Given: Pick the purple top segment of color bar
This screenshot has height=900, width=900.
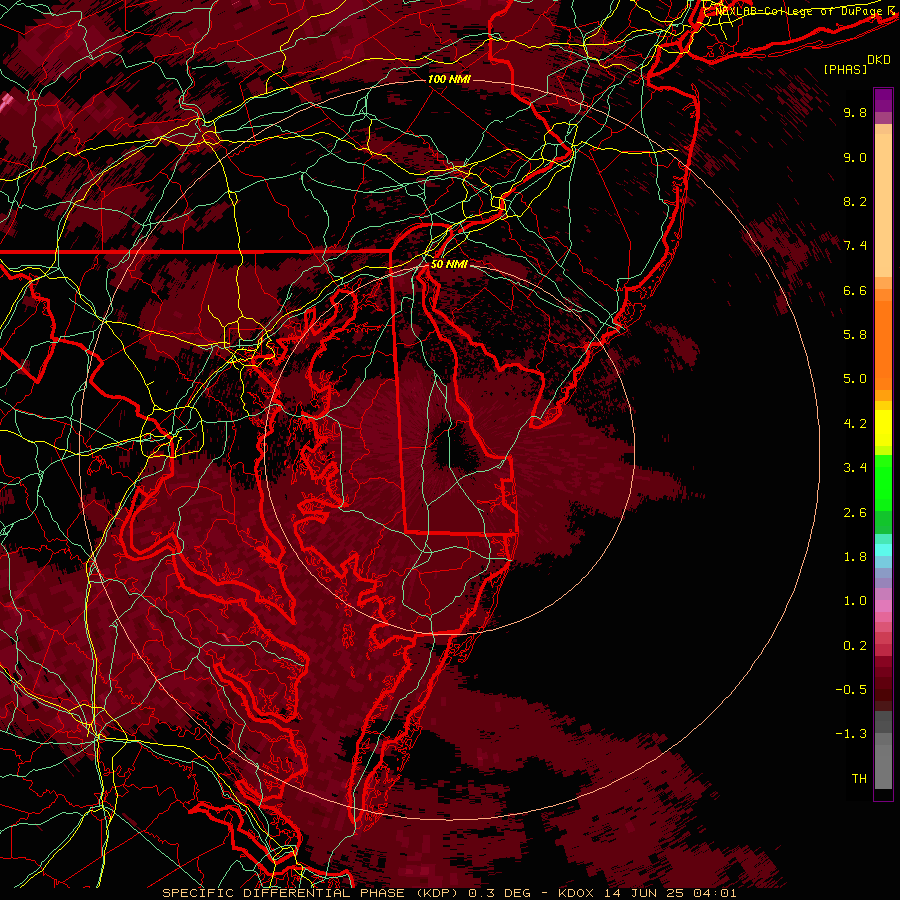Looking at the screenshot, I should 883,100.
